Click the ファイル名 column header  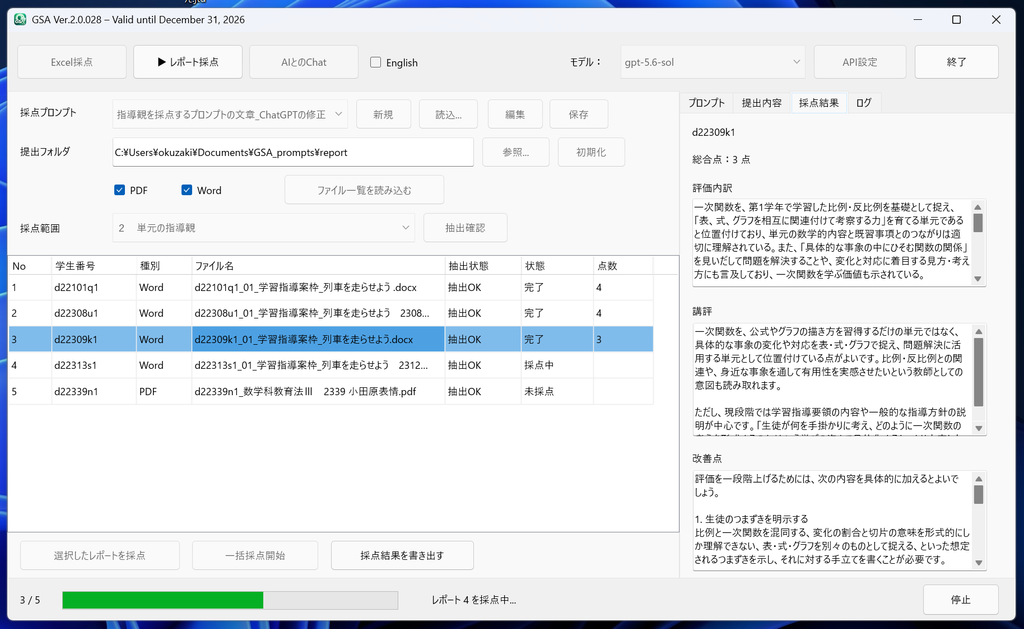(x=318, y=266)
